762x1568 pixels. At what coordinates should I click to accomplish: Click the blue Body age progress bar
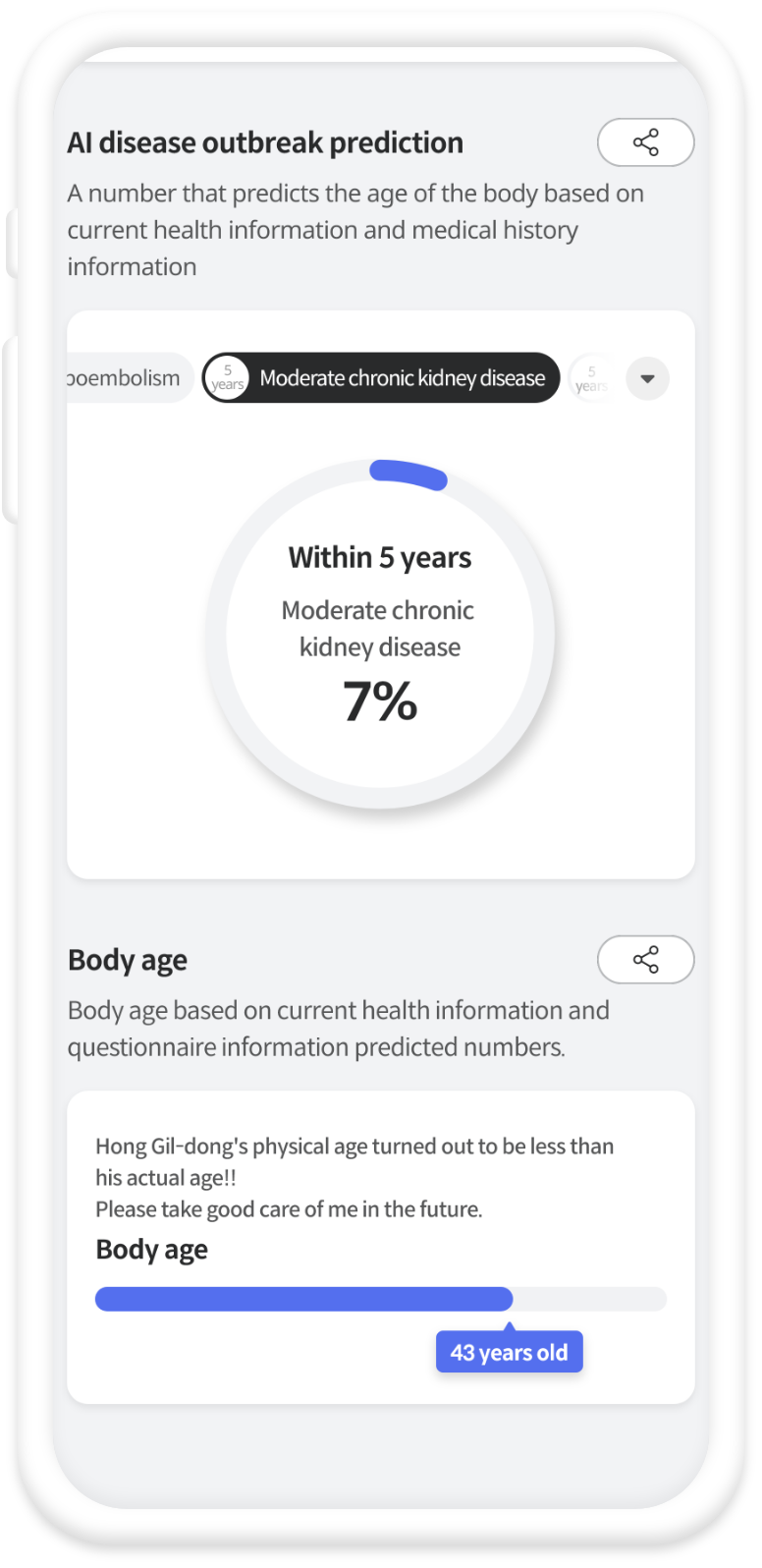[x=304, y=1299]
